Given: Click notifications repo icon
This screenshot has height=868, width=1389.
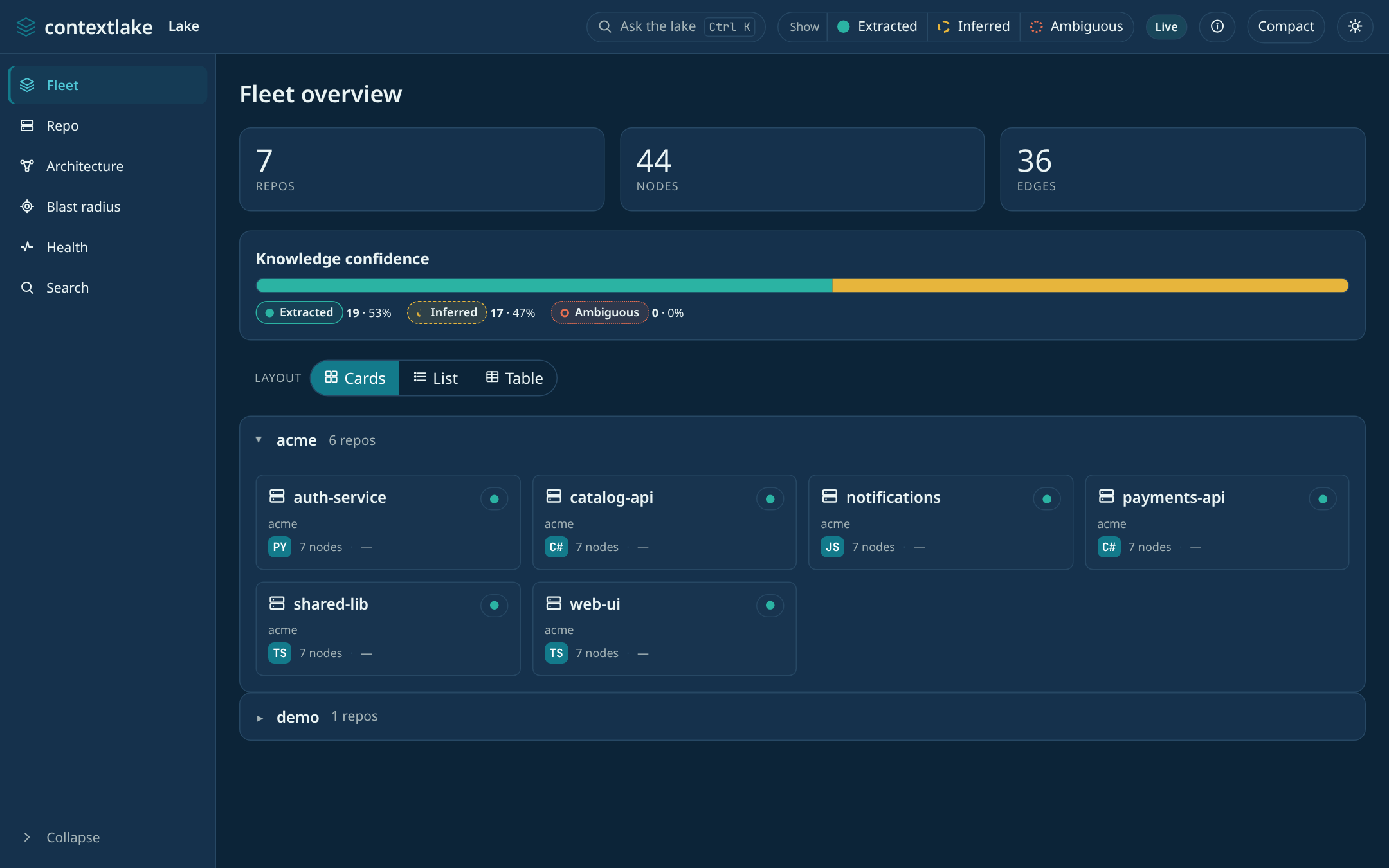Looking at the screenshot, I should point(830,496).
